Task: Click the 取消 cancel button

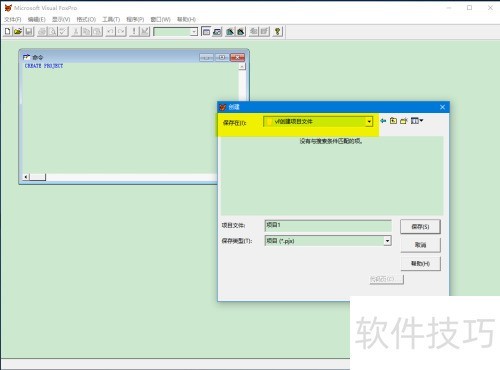Action: 420,245
